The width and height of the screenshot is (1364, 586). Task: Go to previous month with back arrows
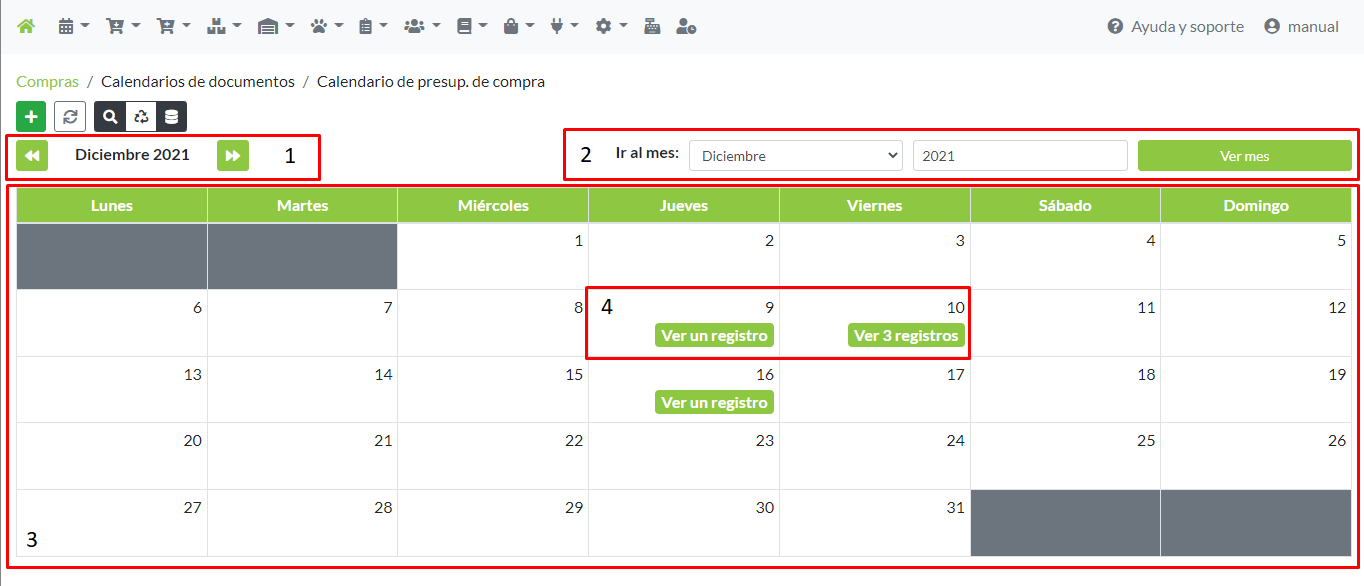32,156
